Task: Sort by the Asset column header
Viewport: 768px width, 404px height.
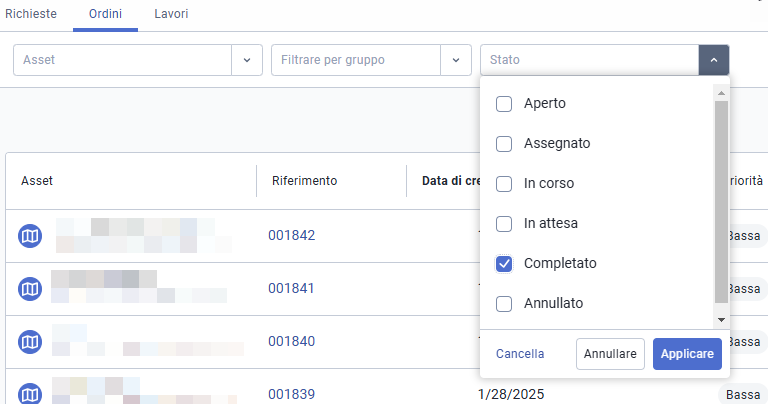Action: point(37,181)
